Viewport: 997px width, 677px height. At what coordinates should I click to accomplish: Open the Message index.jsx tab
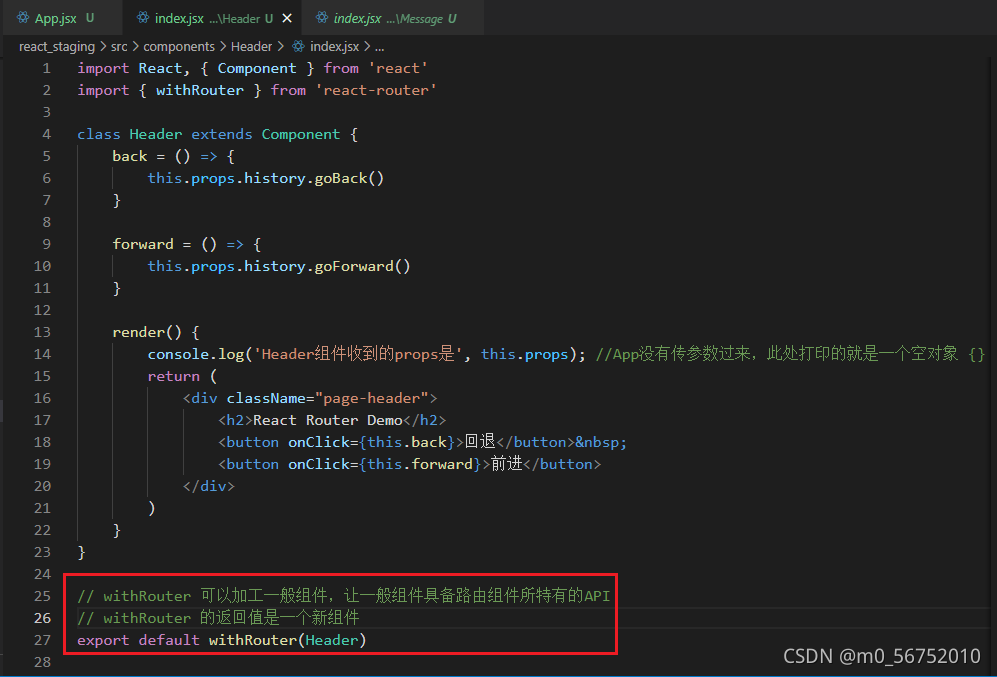click(393, 18)
